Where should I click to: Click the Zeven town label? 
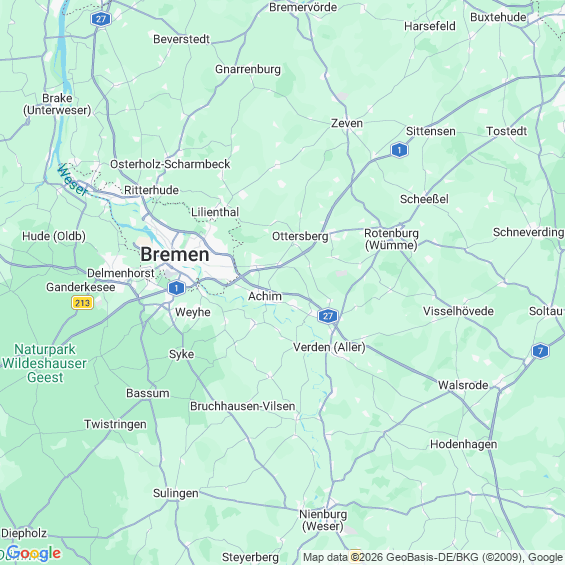click(347, 123)
